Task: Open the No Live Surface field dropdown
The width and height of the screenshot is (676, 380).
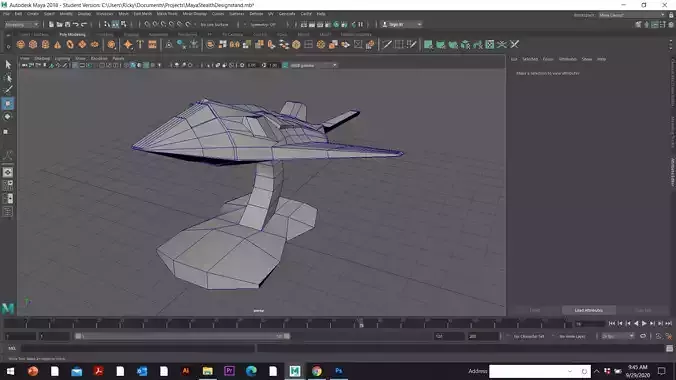Action: point(214,25)
